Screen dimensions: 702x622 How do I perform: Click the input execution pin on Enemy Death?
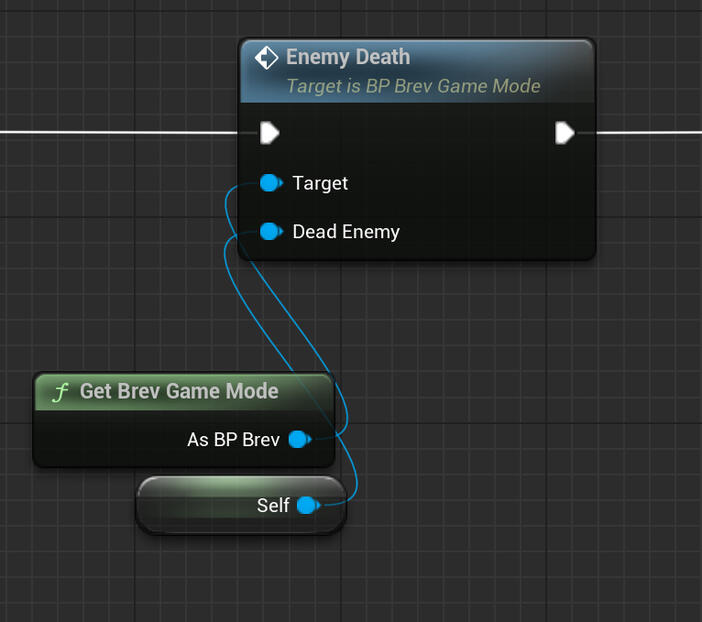269,133
